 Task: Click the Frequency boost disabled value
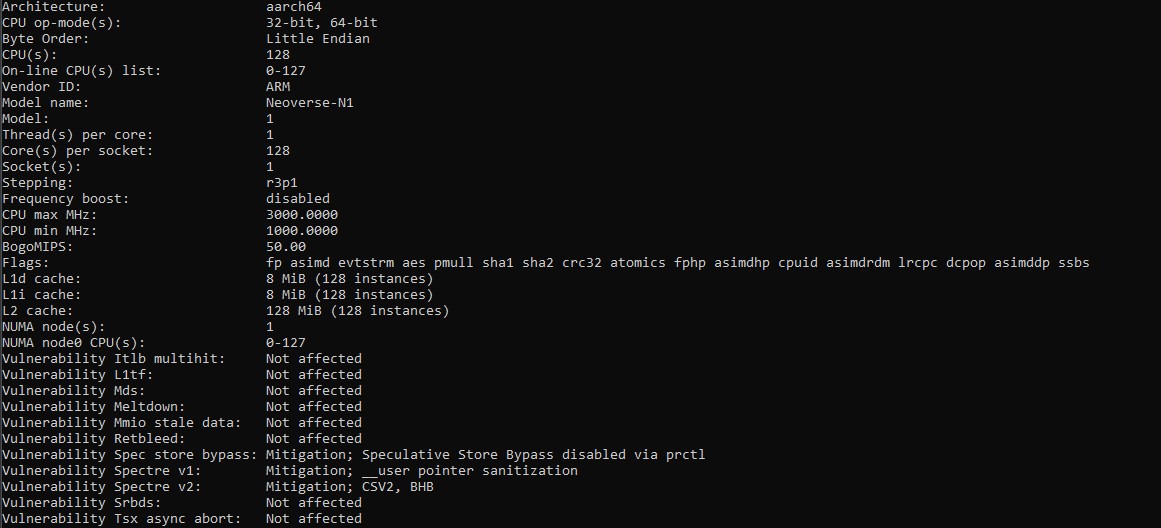click(297, 198)
